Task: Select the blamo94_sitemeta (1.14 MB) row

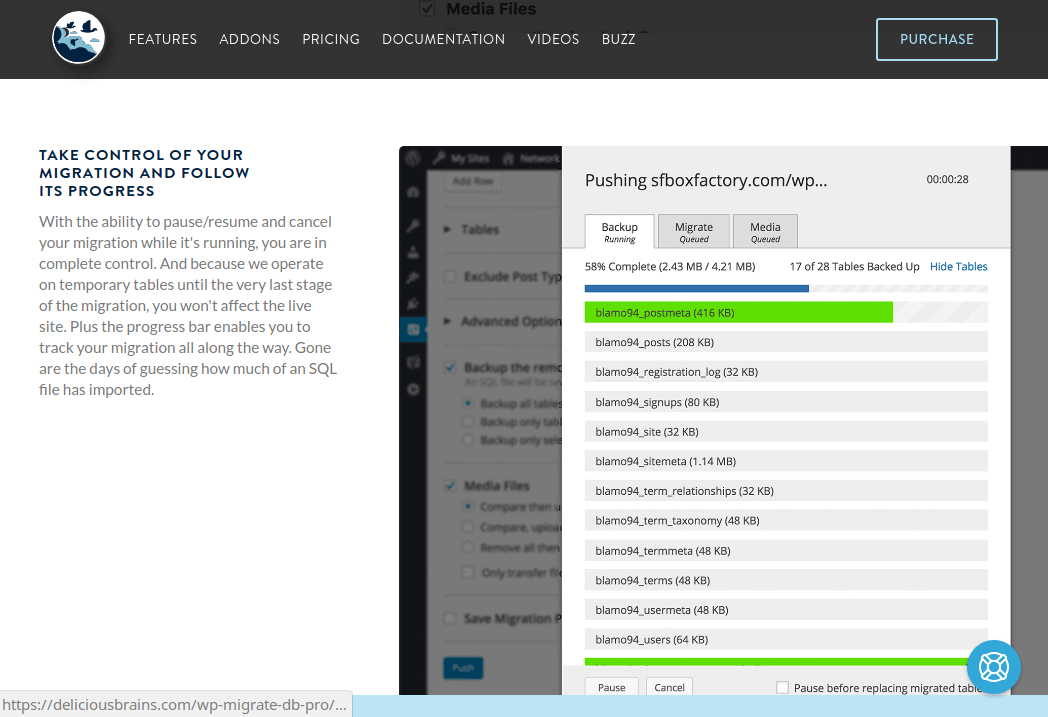Action: pyautogui.click(x=786, y=461)
